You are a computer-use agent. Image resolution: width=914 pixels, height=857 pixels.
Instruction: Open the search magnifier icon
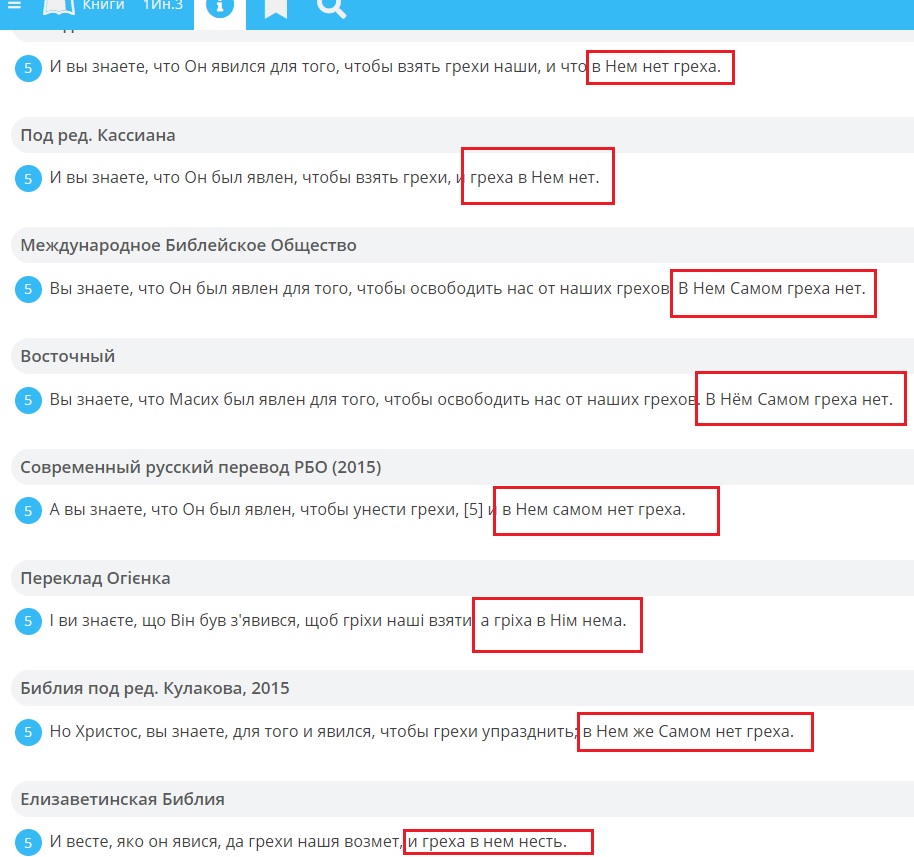click(332, 7)
